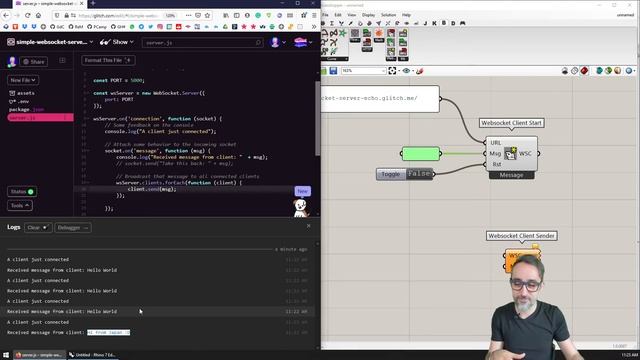The width and height of the screenshot is (640, 360).
Task: Switch to Rhino 7 taskbar button
Action: pos(93,355)
